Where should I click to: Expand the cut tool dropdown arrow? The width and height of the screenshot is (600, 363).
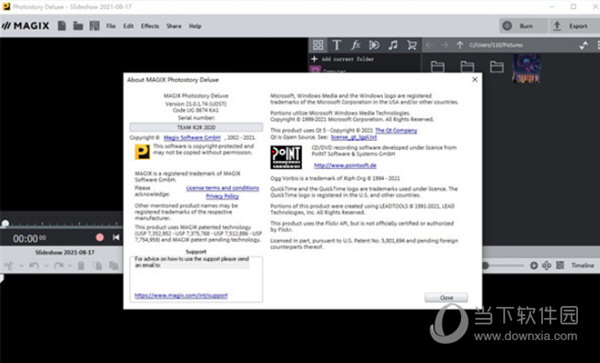pos(21,266)
